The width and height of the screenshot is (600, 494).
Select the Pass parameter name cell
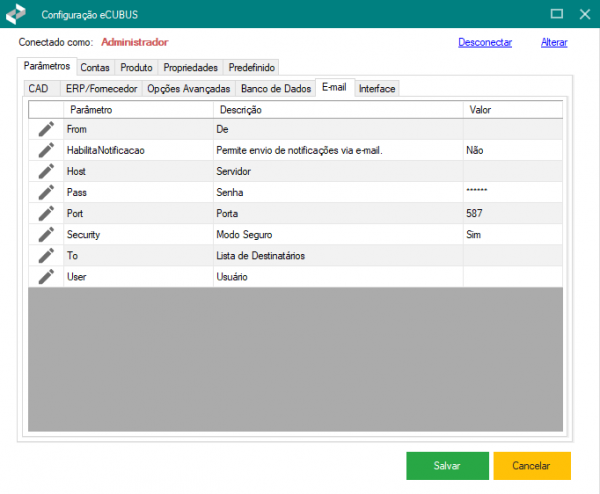pyautogui.click(x=138, y=192)
